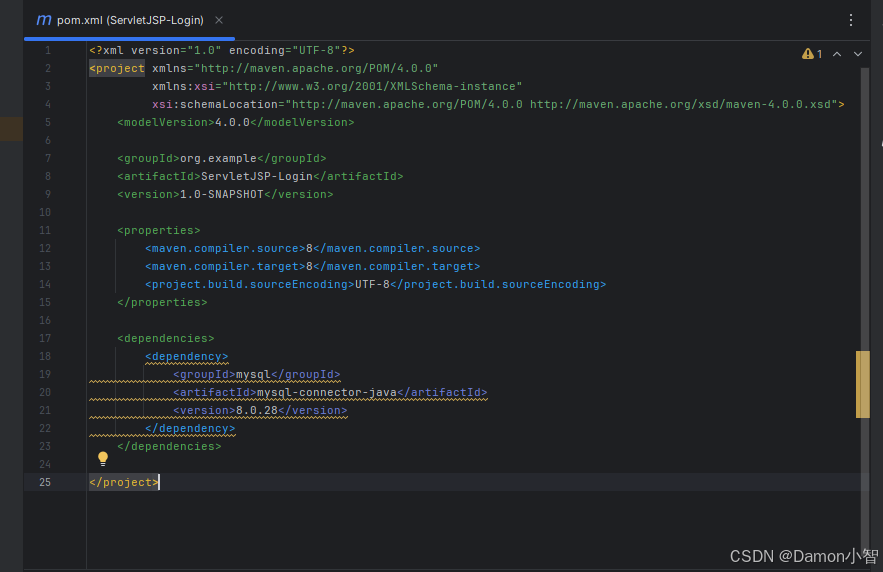Click the yellow warning triangle indicator
The height and width of the screenshot is (572, 883).
(x=808, y=53)
